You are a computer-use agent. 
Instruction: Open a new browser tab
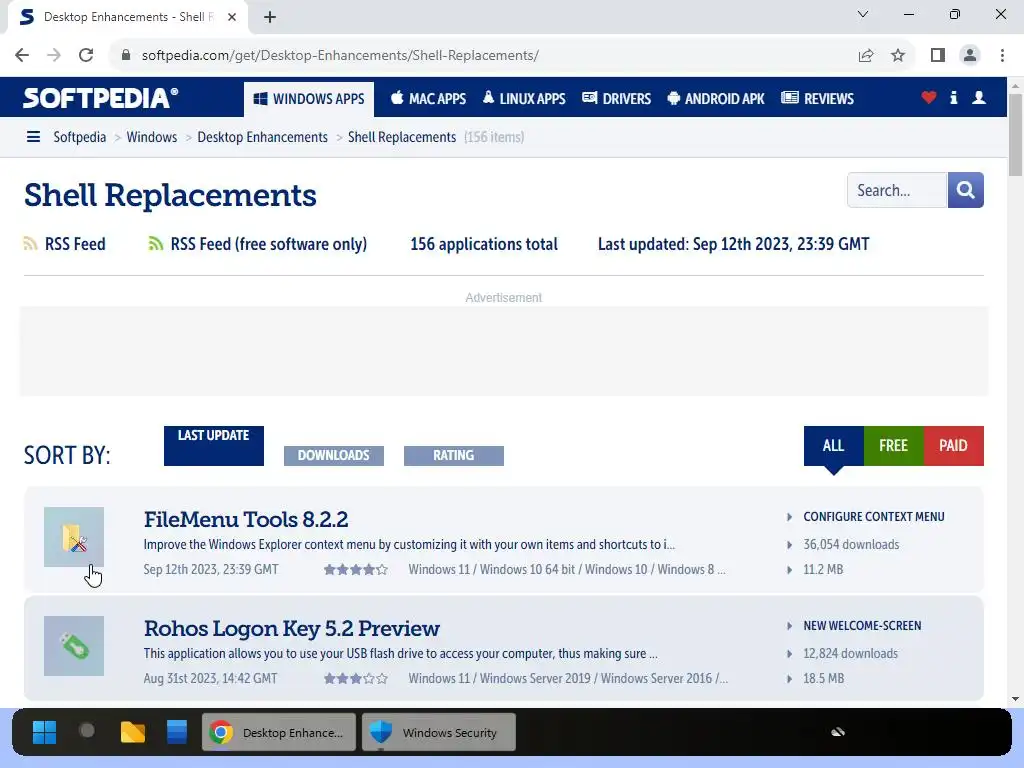270,17
